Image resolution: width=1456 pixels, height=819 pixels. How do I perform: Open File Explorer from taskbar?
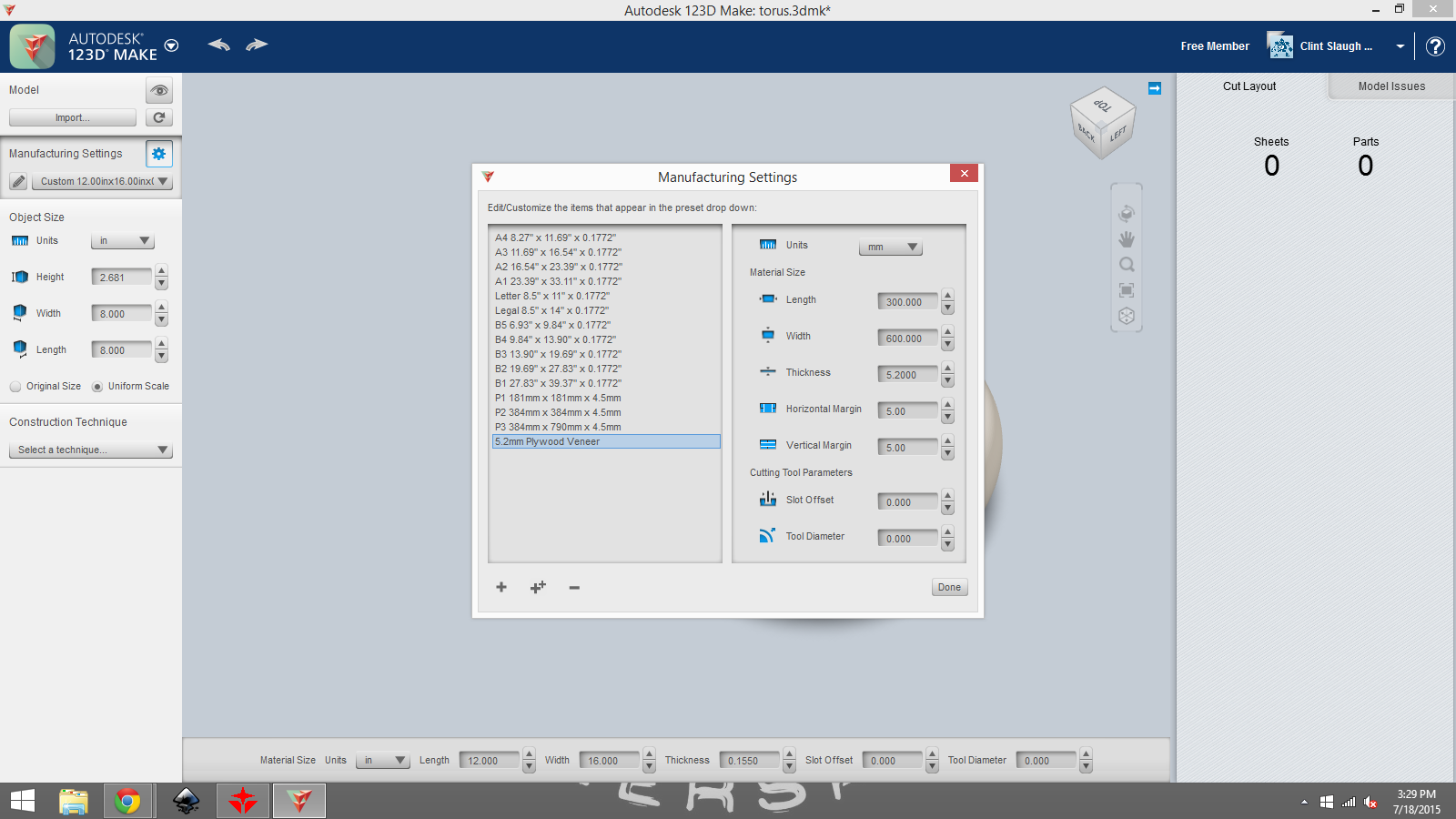pos(74,801)
